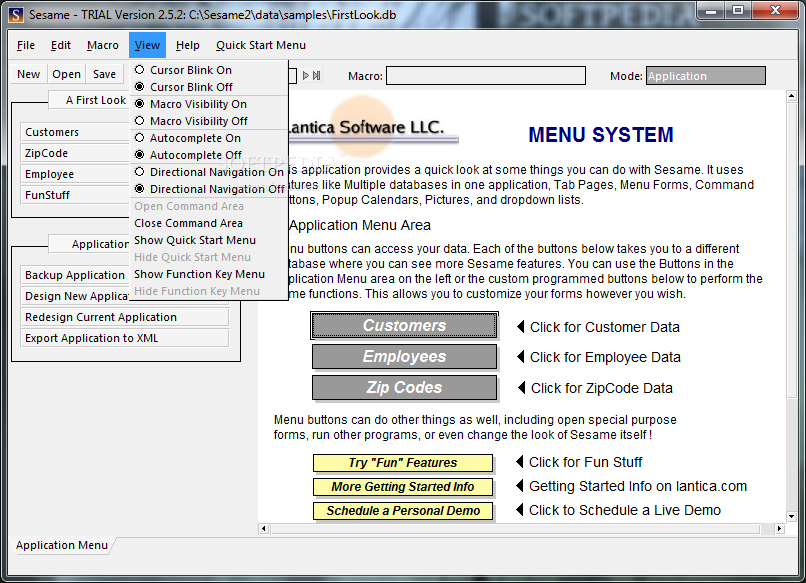
Task: Click the arrow beside Schedule a Live Demo
Action: (x=520, y=509)
